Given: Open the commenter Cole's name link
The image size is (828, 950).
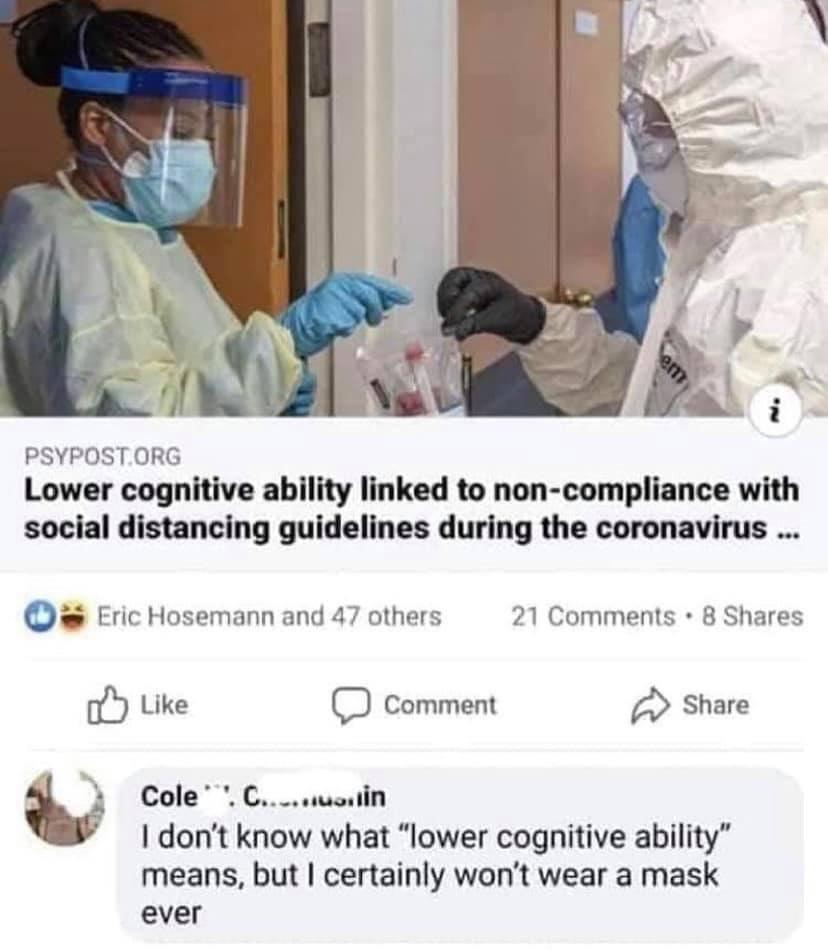Looking at the screenshot, I should tap(263, 796).
